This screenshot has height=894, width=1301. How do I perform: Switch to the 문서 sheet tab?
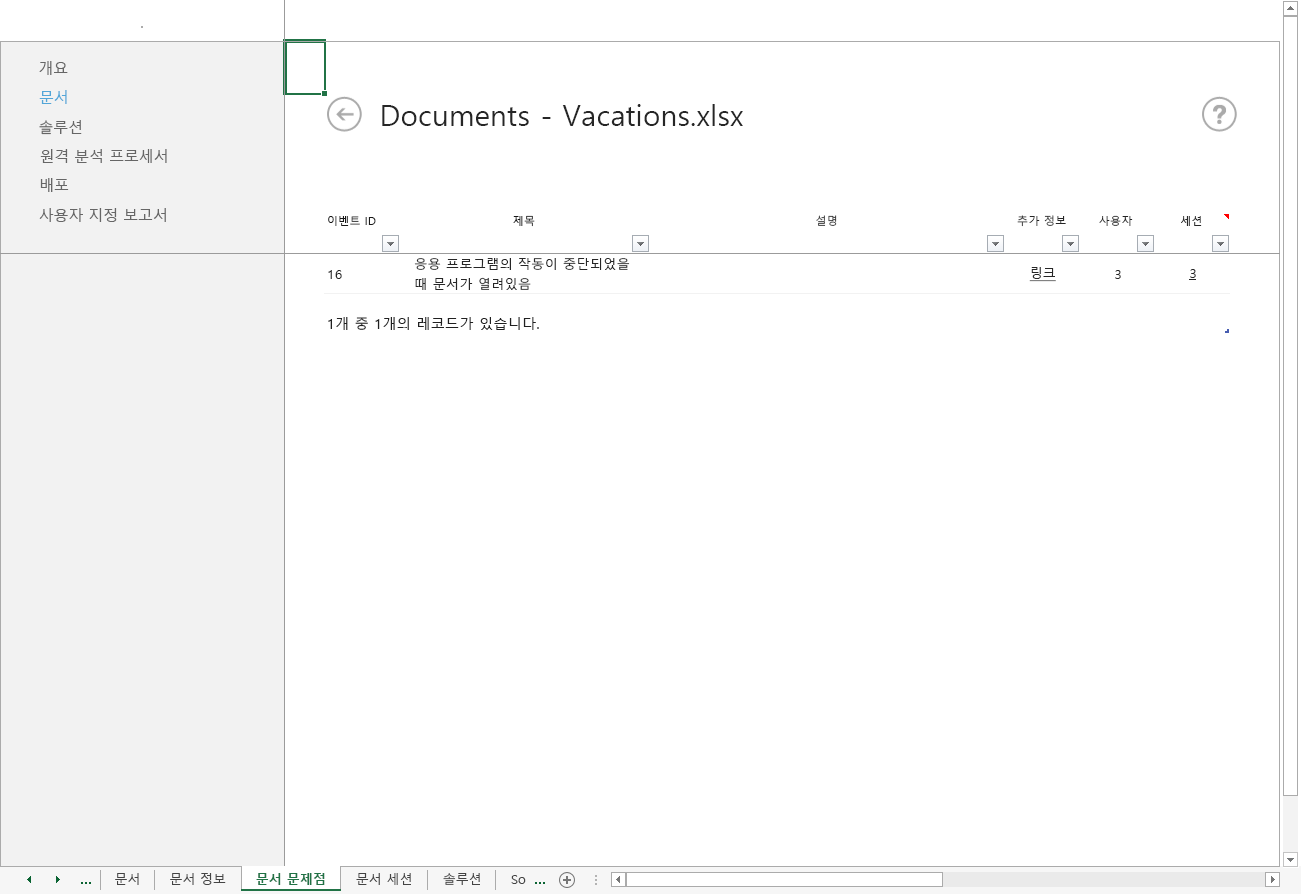pos(127,880)
